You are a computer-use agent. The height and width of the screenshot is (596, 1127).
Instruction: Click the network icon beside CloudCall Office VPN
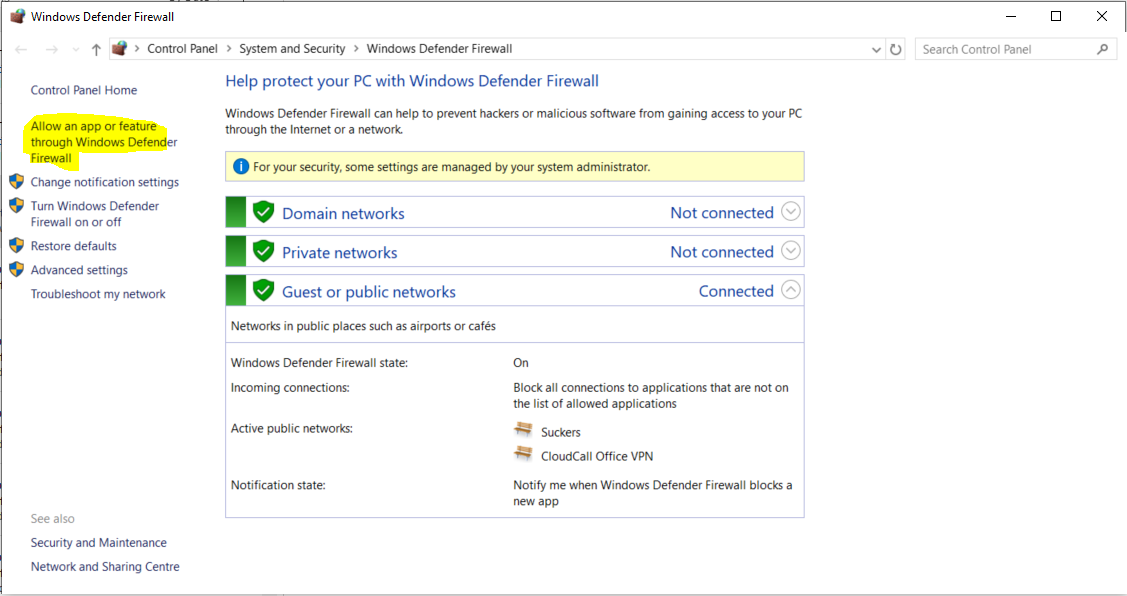click(x=523, y=454)
